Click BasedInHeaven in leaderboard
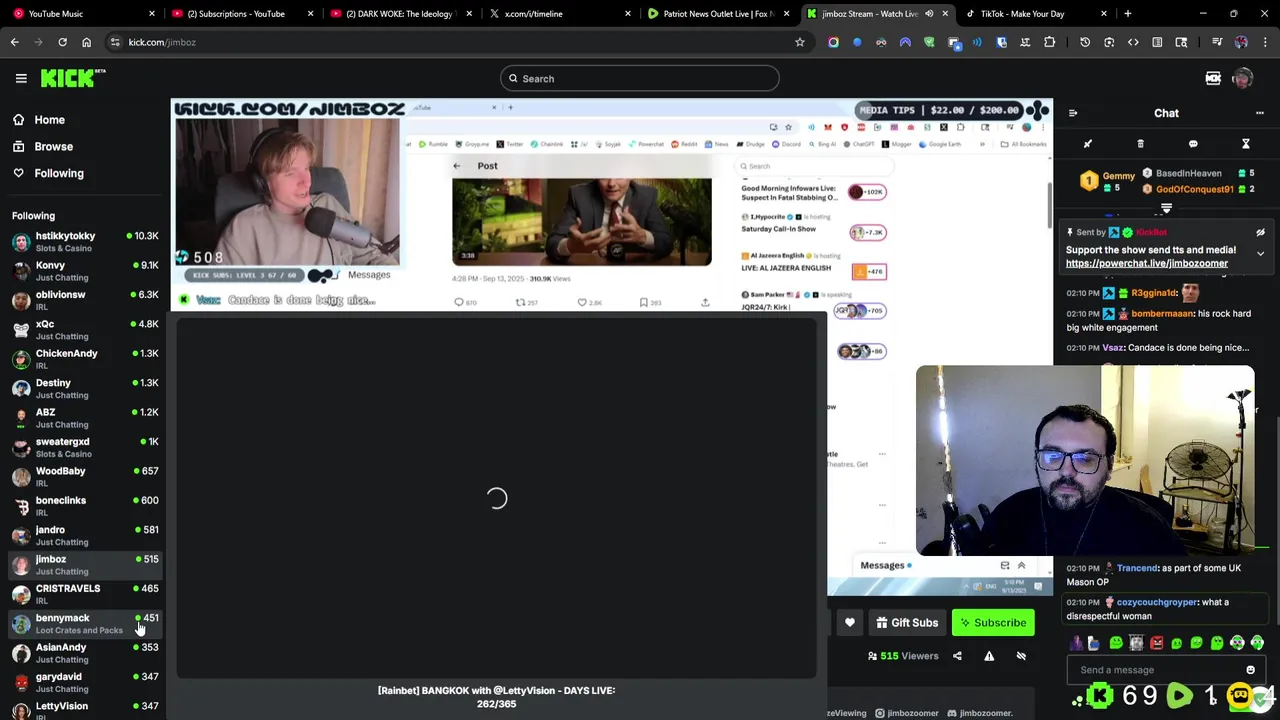 1189,173
